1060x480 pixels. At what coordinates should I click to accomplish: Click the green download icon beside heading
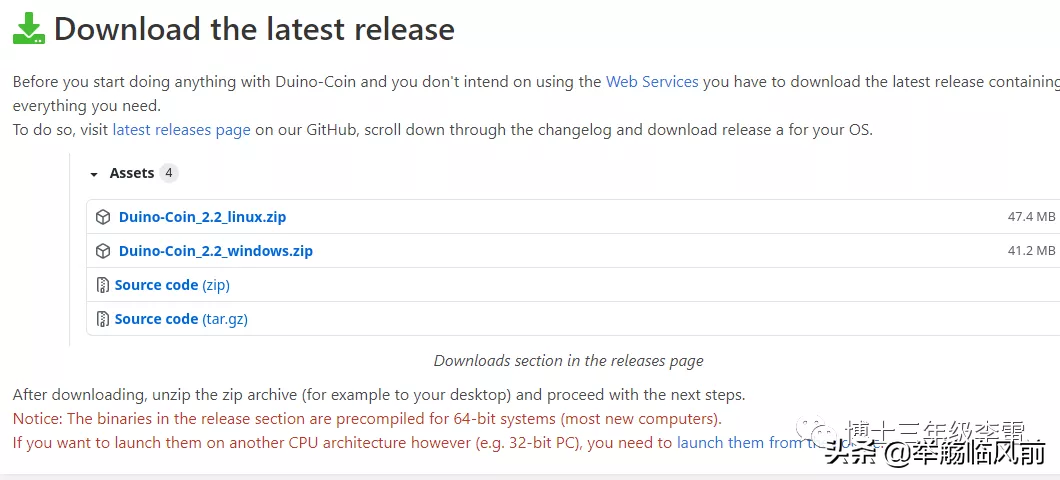29,29
